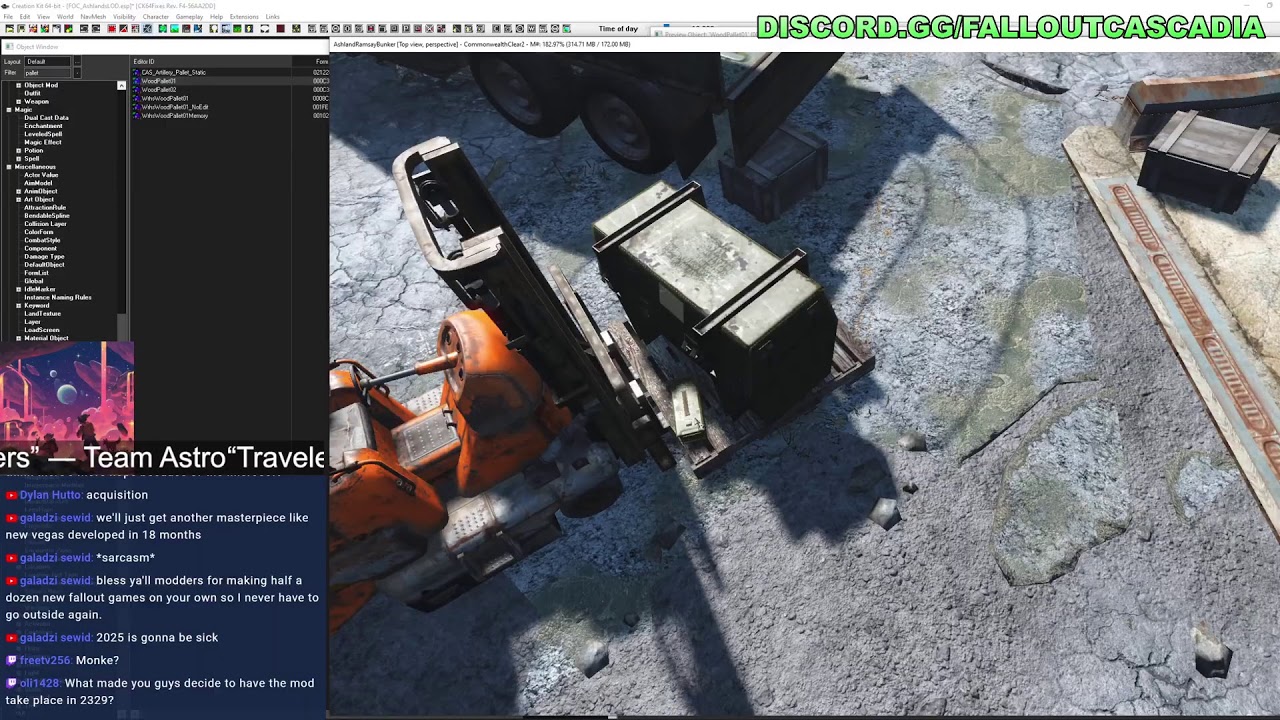
Task: Open the Links menu
Action: coord(272,17)
